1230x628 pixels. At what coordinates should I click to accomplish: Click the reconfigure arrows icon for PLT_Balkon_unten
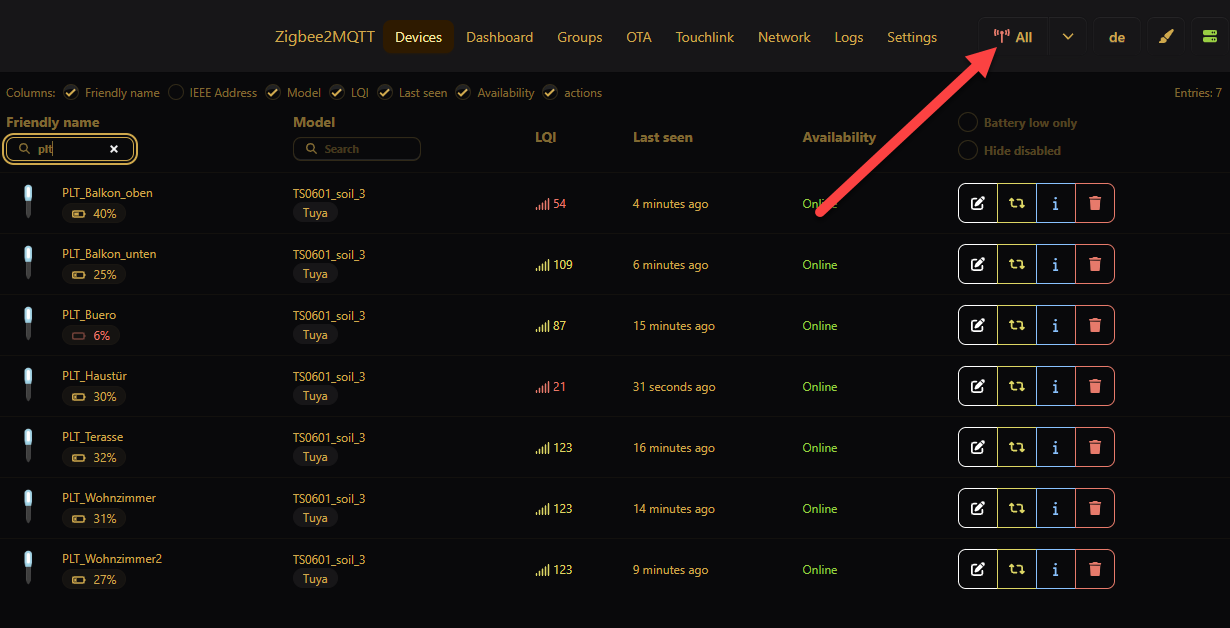point(1017,264)
